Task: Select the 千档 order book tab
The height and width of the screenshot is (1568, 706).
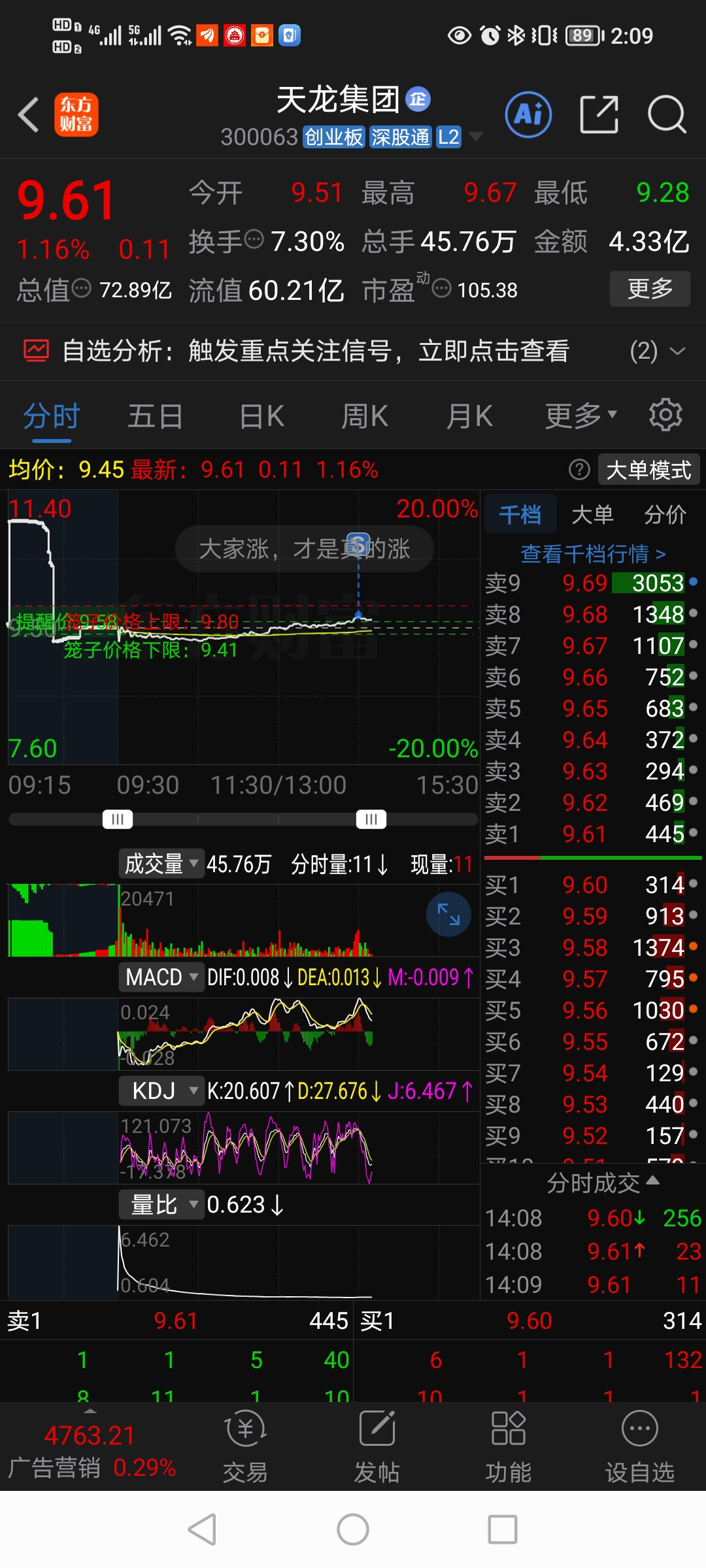Action: click(520, 514)
